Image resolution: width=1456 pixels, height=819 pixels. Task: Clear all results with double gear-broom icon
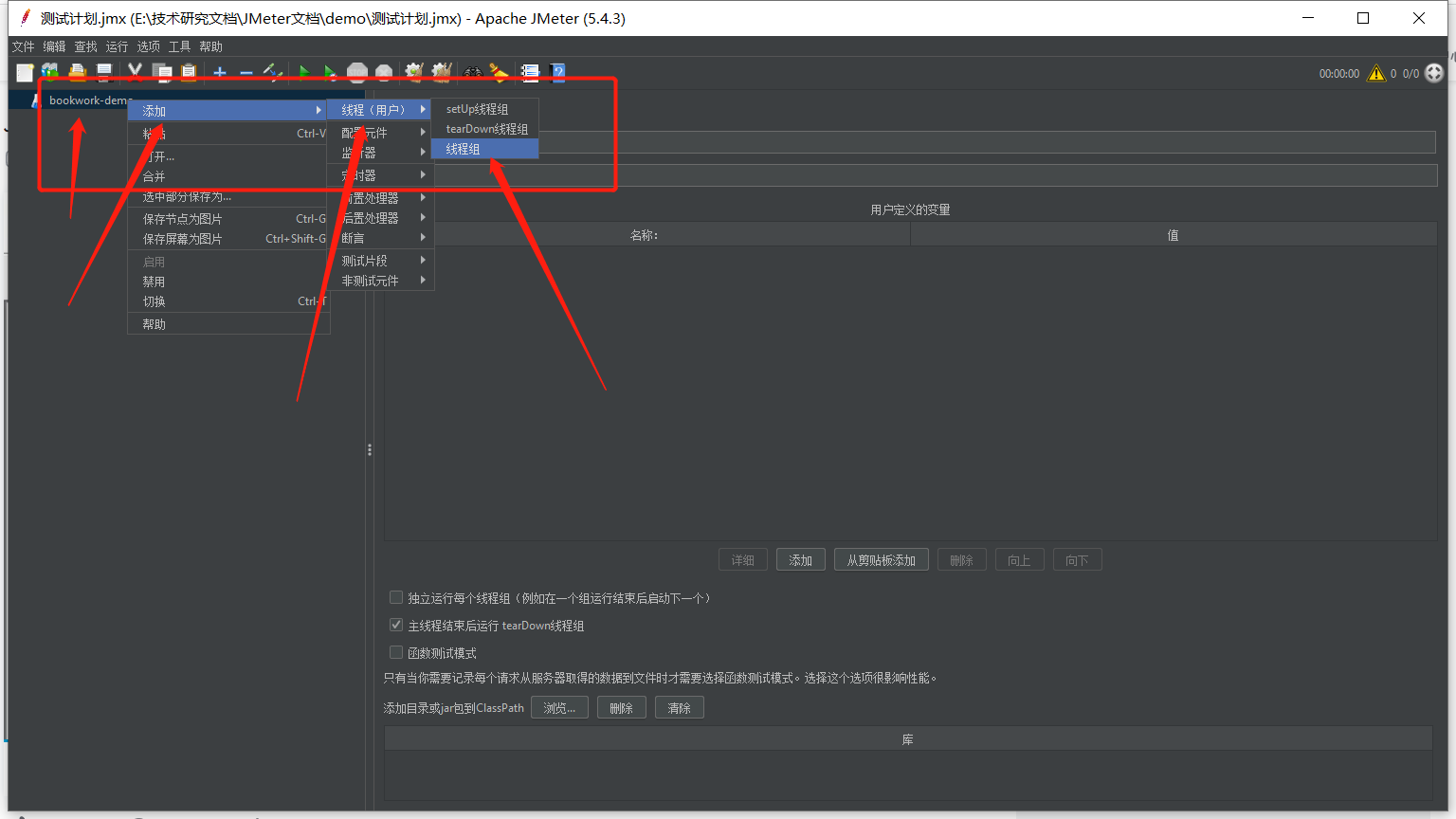tap(442, 72)
